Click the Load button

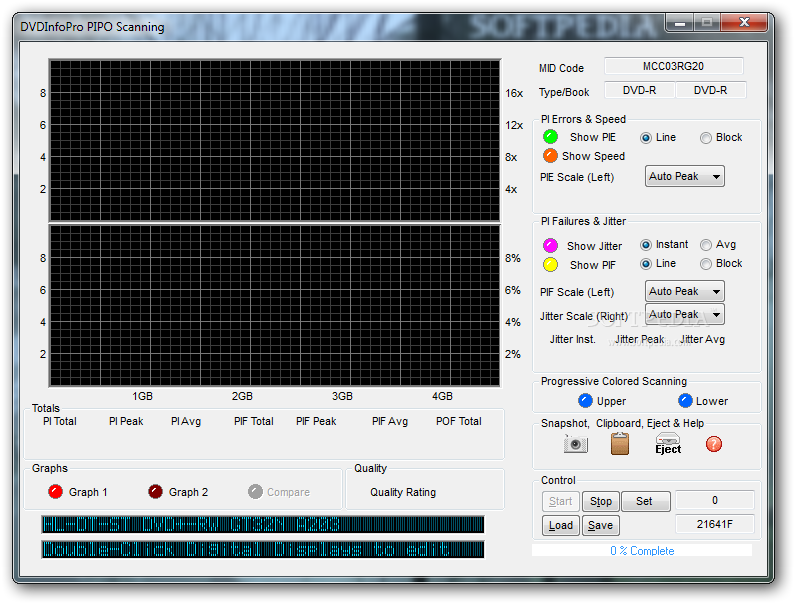(x=560, y=525)
